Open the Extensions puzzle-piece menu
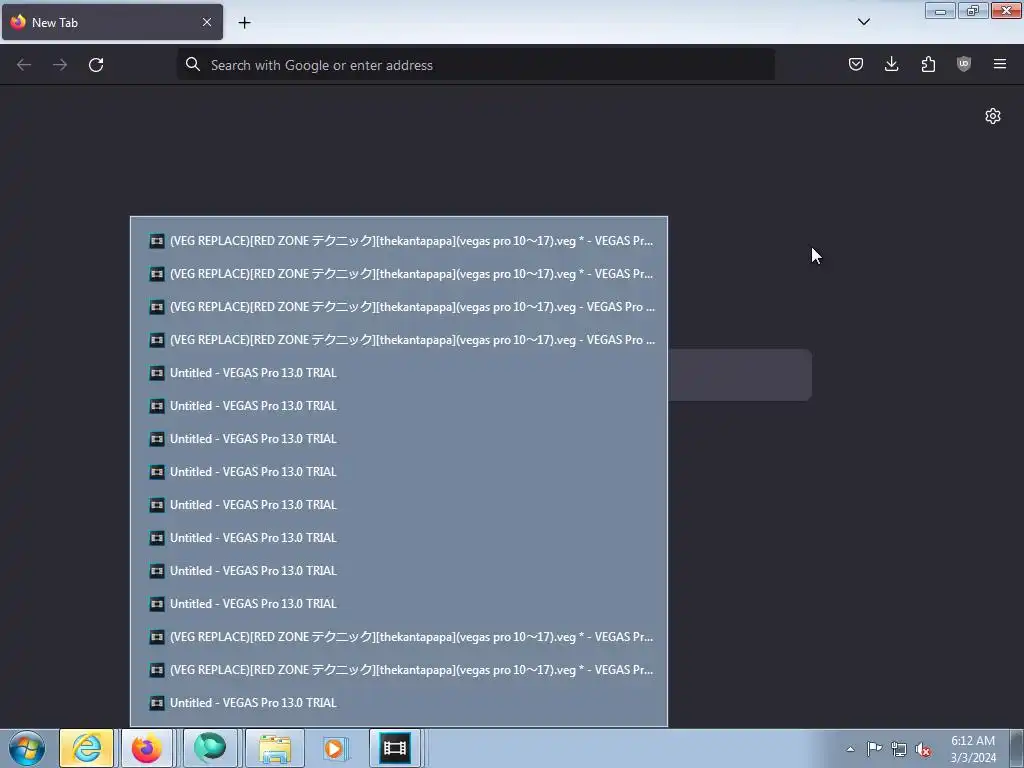This screenshot has width=1024, height=768. coord(928,64)
